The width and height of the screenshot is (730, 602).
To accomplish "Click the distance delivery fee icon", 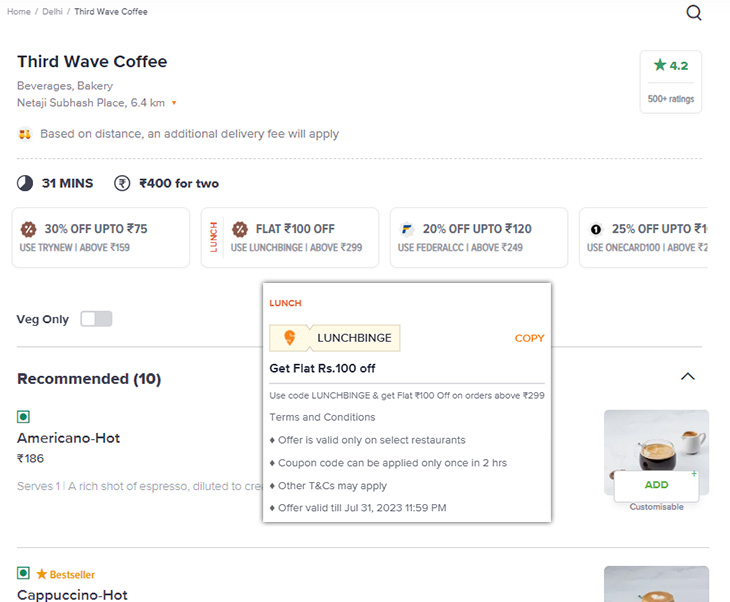I will (x=25, y=134).
